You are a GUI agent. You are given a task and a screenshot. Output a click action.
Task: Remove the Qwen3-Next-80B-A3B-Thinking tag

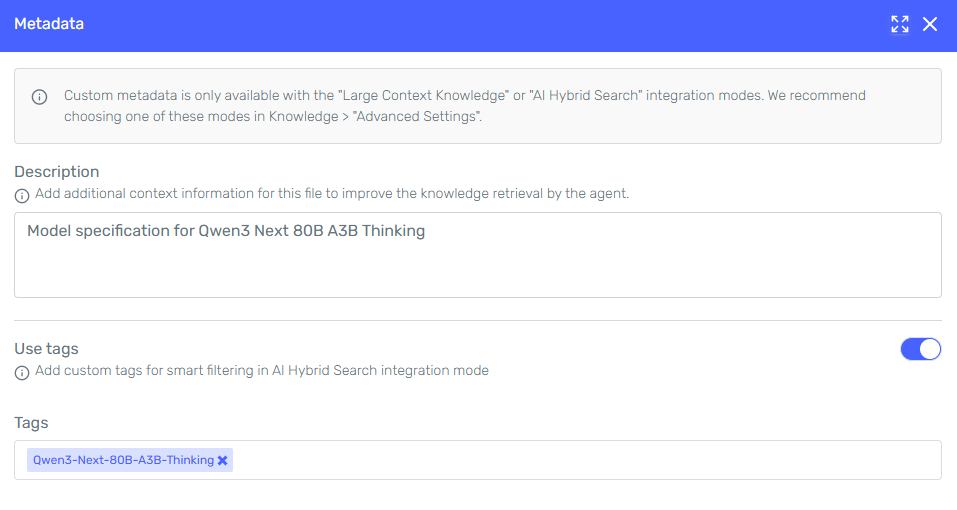(x=223, y=460)
